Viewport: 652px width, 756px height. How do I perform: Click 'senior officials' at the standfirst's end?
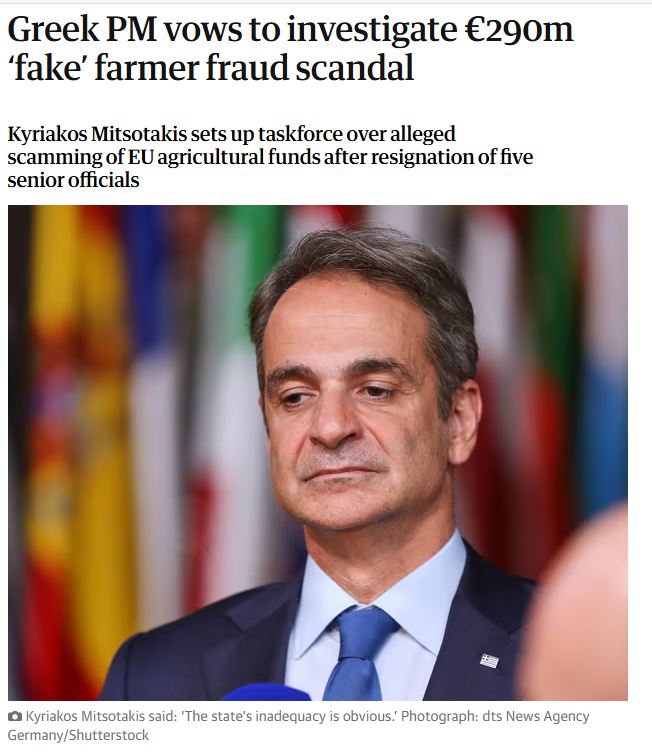[73, 180]
